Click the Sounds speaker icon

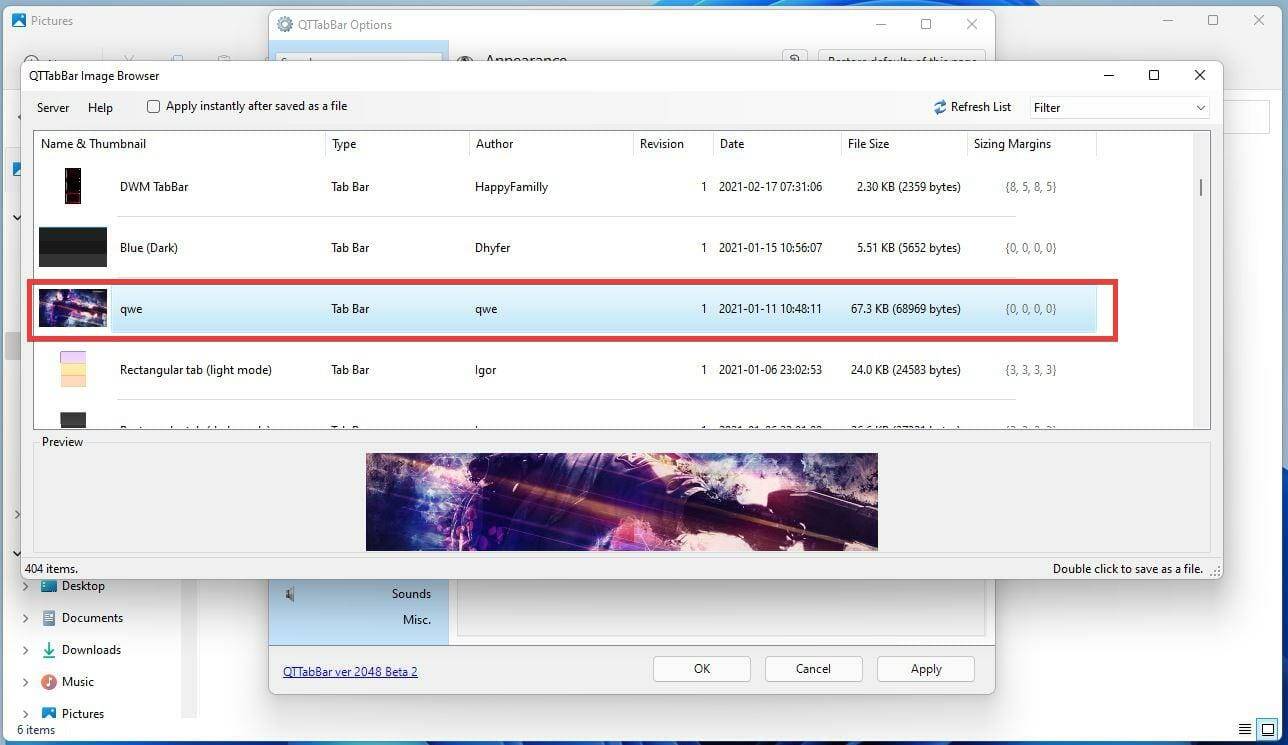pos(289,592)
